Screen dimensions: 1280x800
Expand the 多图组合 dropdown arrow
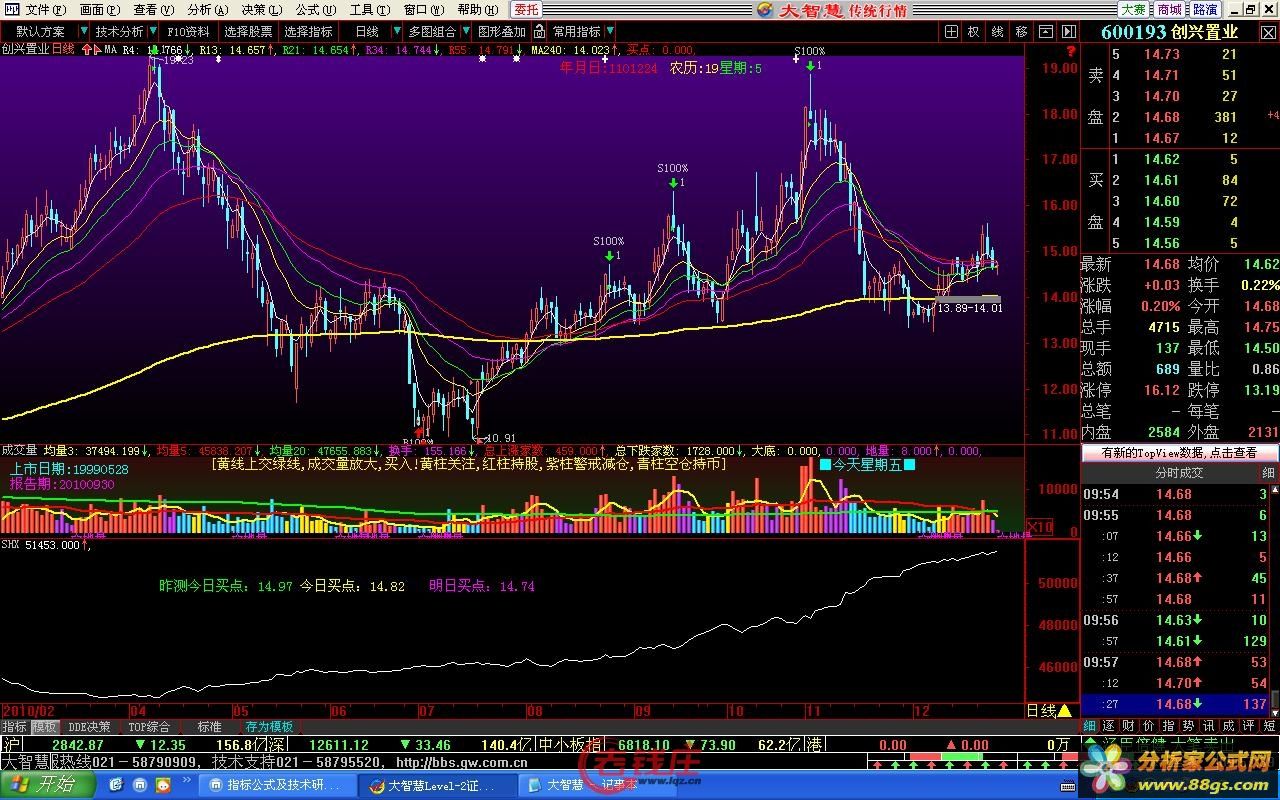(464, 32)
